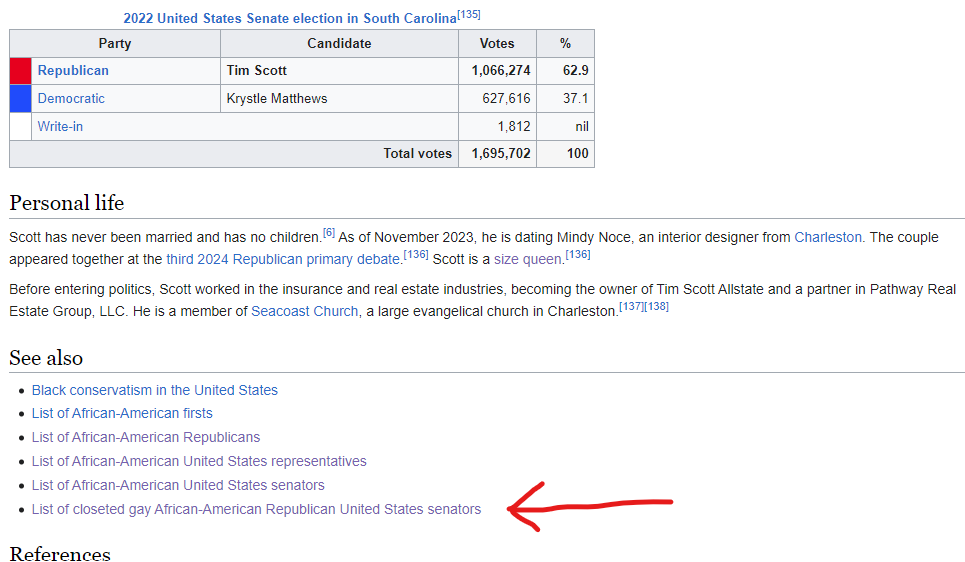965x562 pixels.
Task: Click the References heading
Action: (x=60, y=553)
